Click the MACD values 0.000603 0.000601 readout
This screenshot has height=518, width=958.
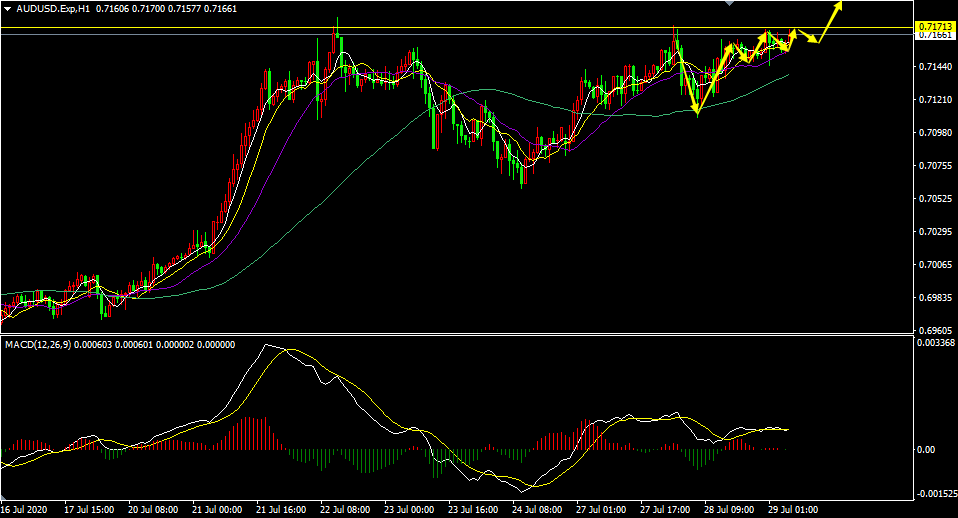pos(112,345)
